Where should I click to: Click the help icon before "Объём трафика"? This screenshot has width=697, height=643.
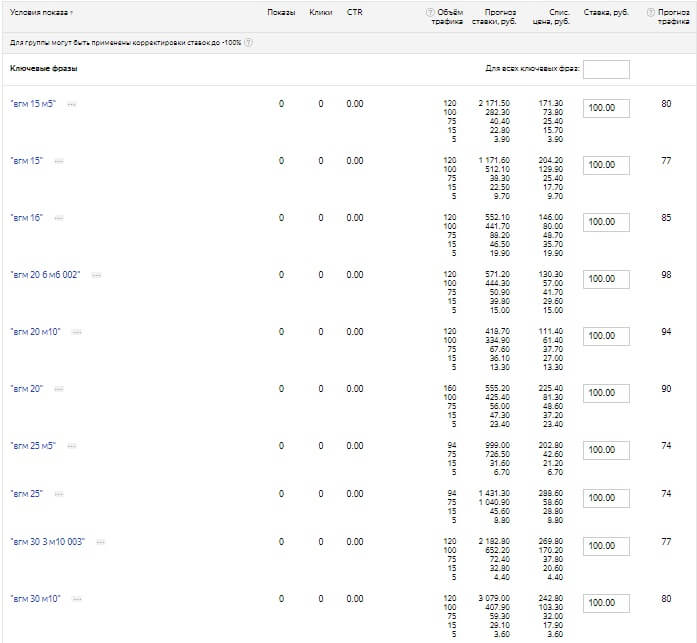pos(430,12)
